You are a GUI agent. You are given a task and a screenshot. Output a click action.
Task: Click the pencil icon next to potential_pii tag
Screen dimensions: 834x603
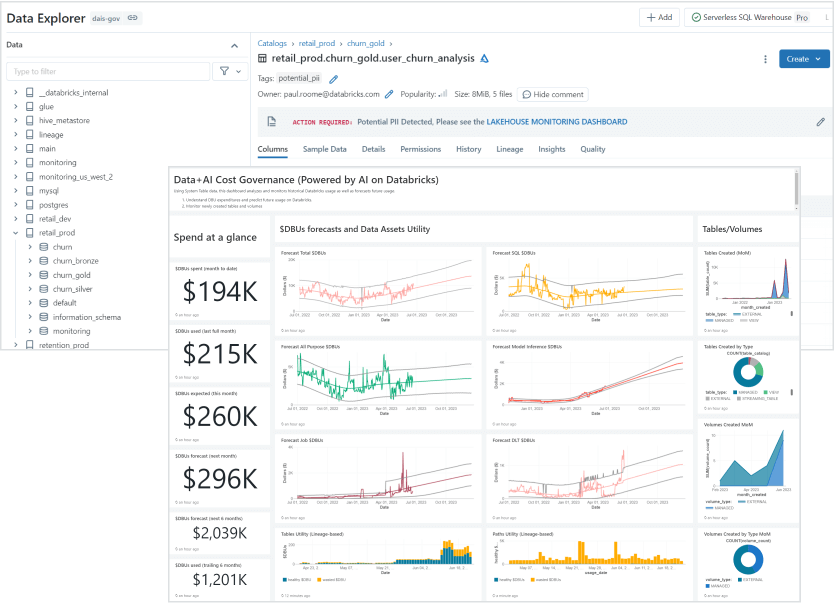click(334, 78)
